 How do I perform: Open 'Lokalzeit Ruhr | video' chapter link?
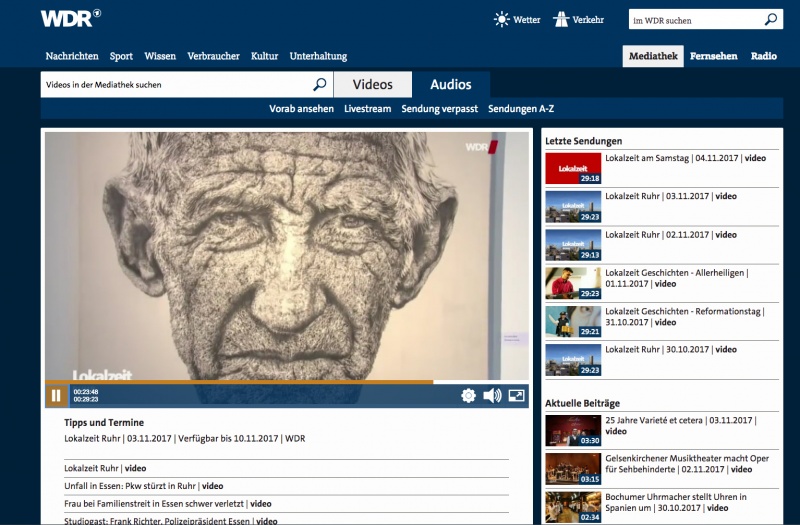tap(105, 468)
